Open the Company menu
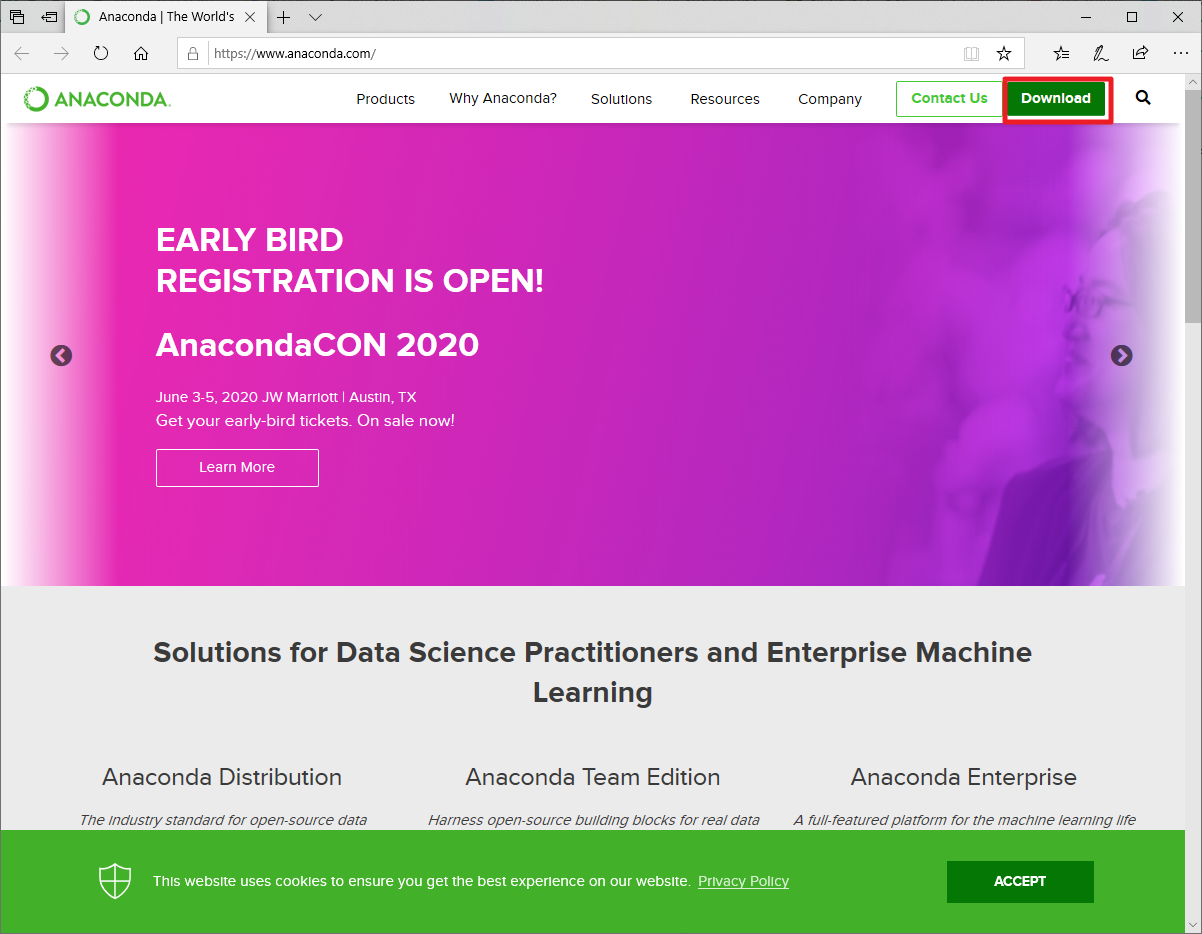1202x934 pixels. (x=830, y=99)
